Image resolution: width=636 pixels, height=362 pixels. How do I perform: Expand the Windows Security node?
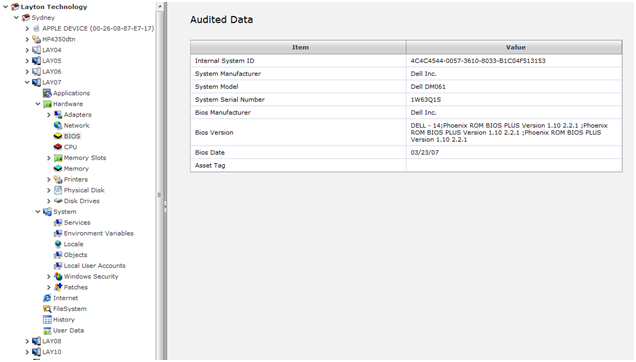coord(49,276)
